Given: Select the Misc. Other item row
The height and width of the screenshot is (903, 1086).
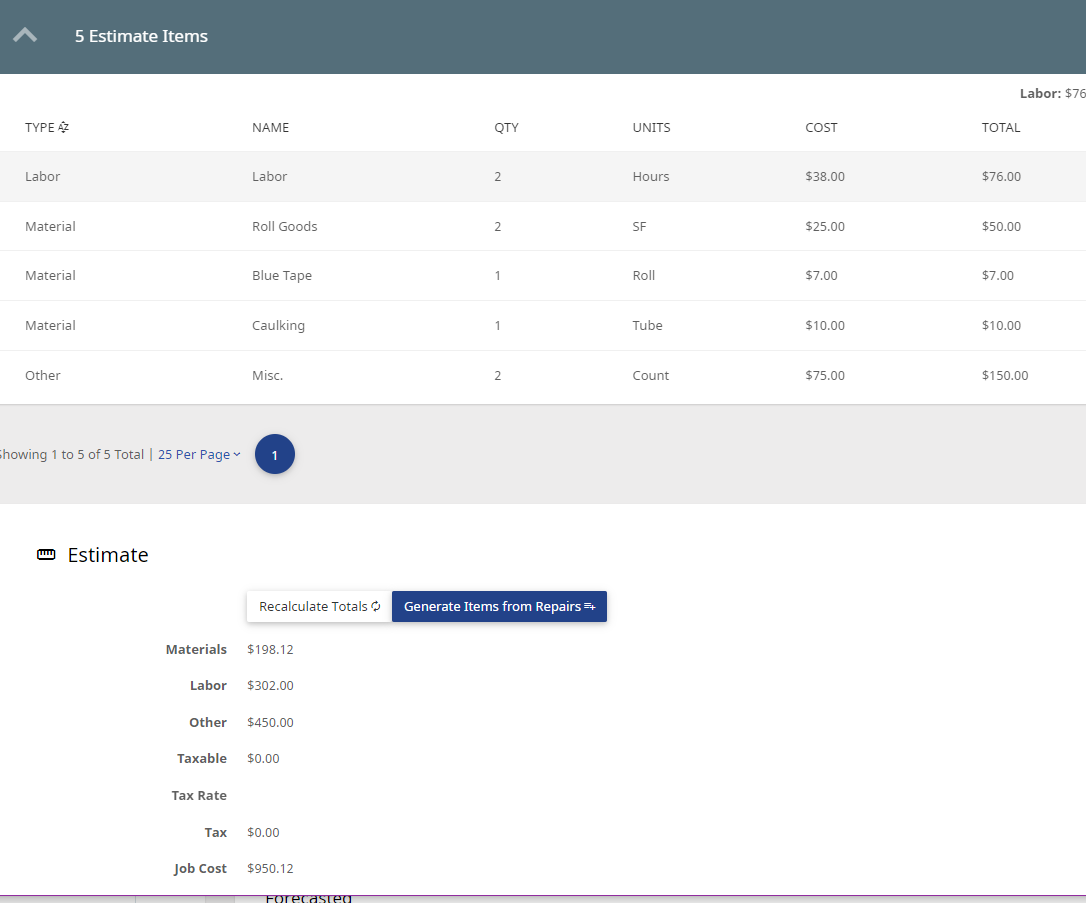Looking at the screenshot, I should coord(543,375).
